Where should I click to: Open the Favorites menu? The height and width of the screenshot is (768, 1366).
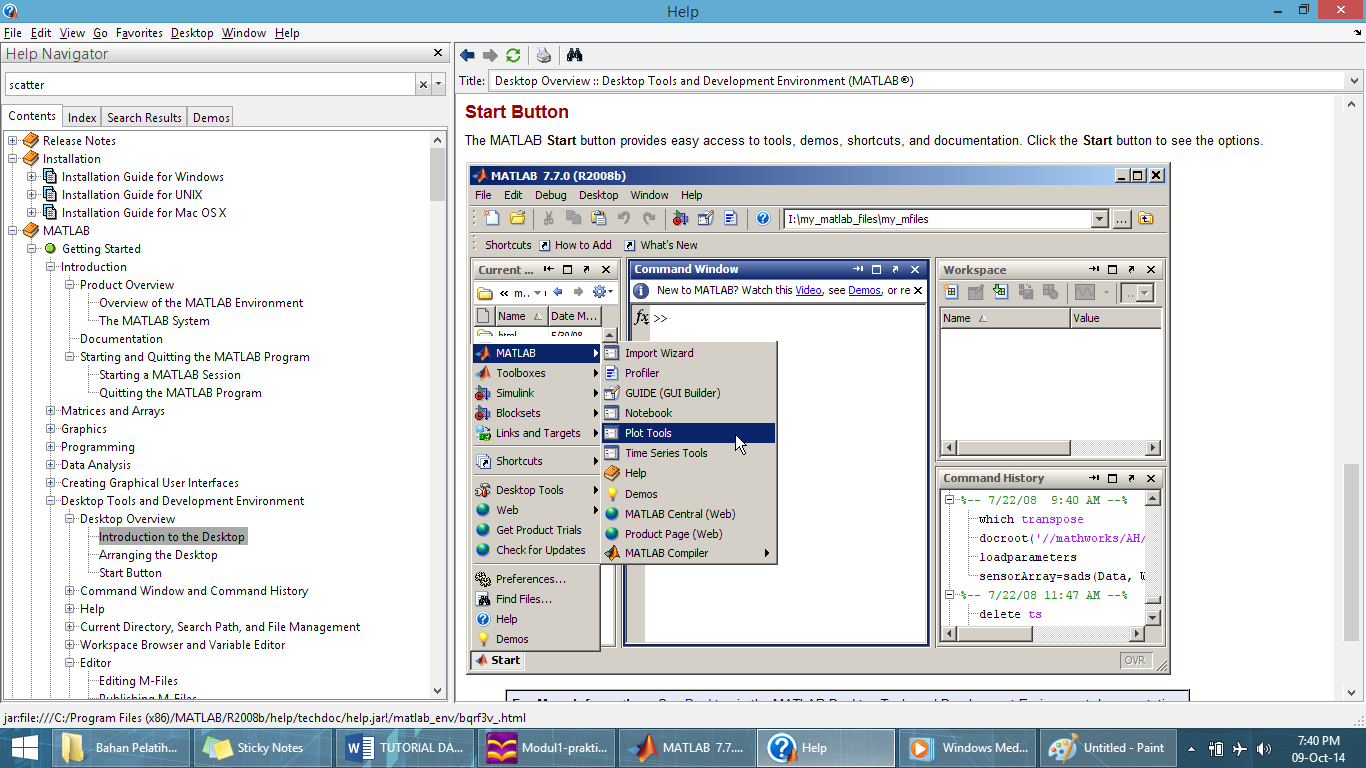[x=139, y=33]
